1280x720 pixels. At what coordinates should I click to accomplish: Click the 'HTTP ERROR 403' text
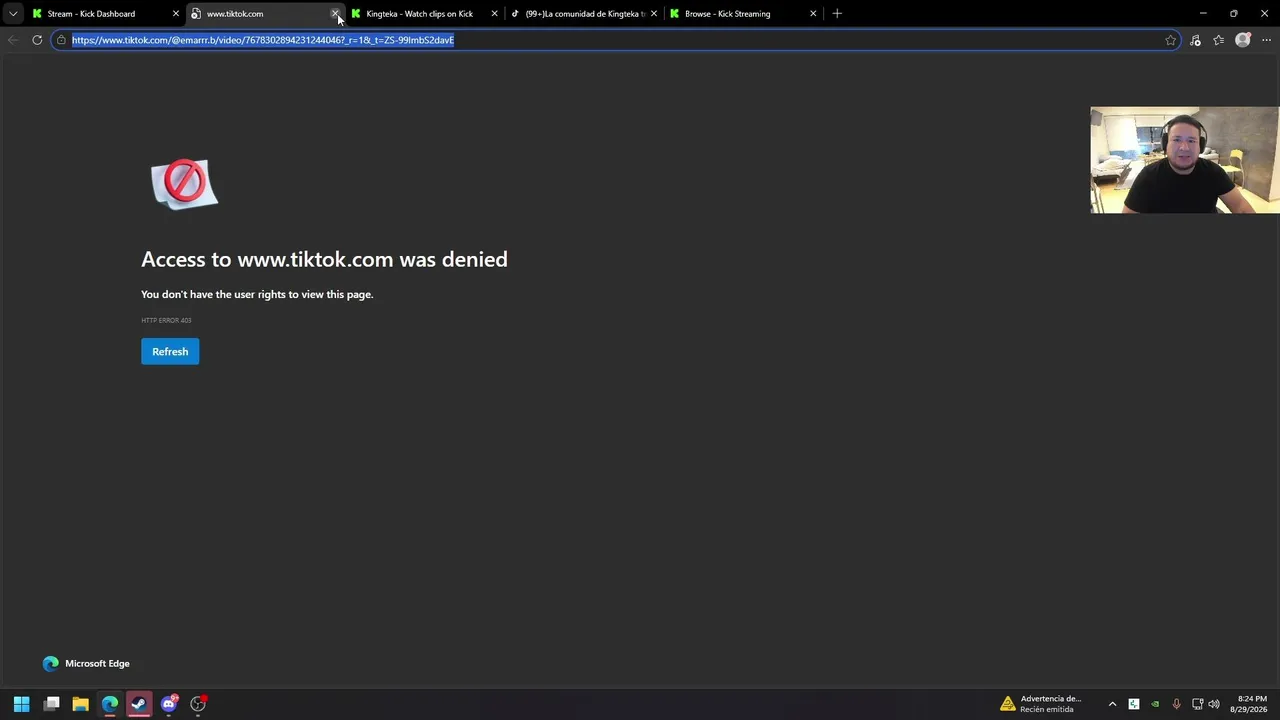(x=166, y=320)
